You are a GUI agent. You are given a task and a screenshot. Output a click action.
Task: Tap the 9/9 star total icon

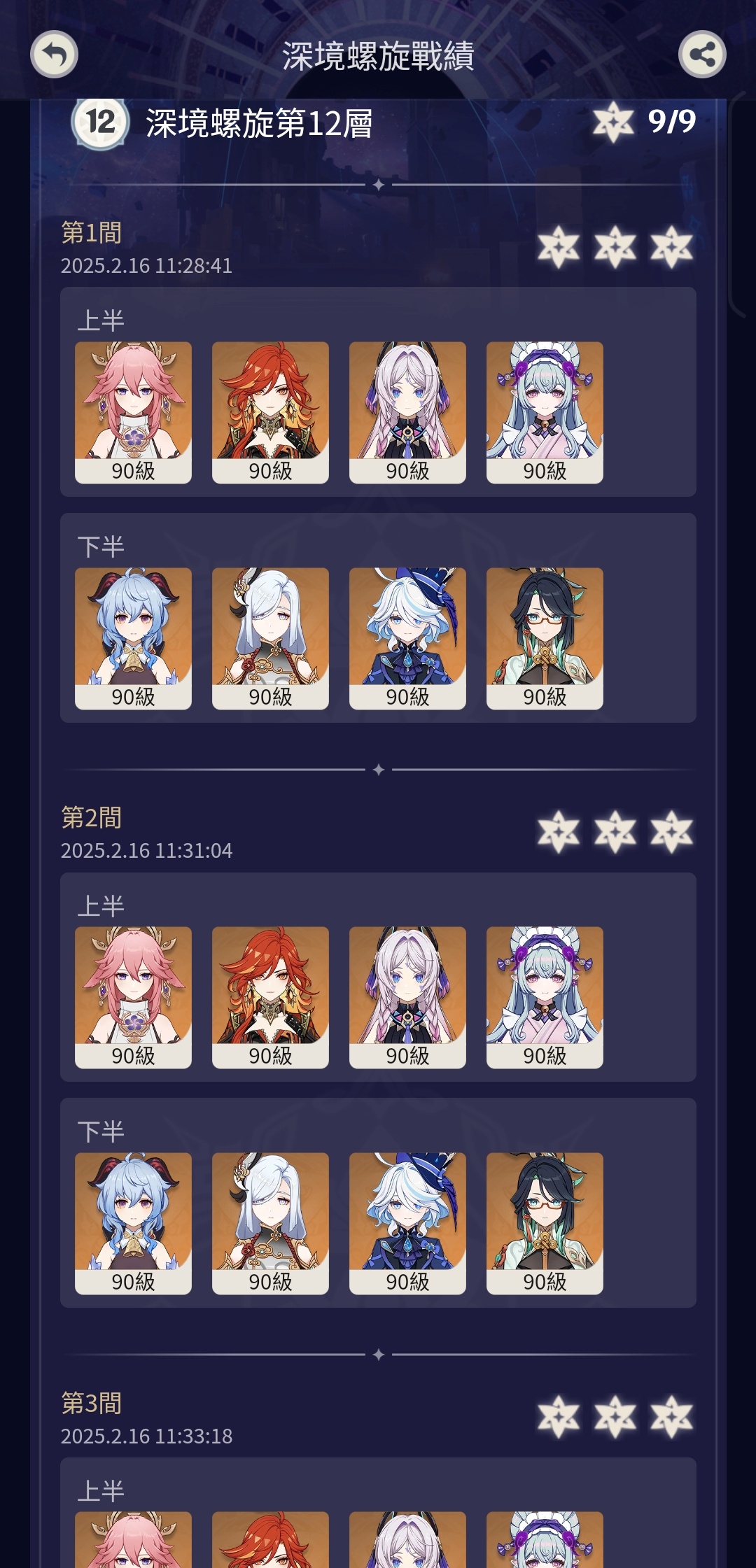(613, 122)
